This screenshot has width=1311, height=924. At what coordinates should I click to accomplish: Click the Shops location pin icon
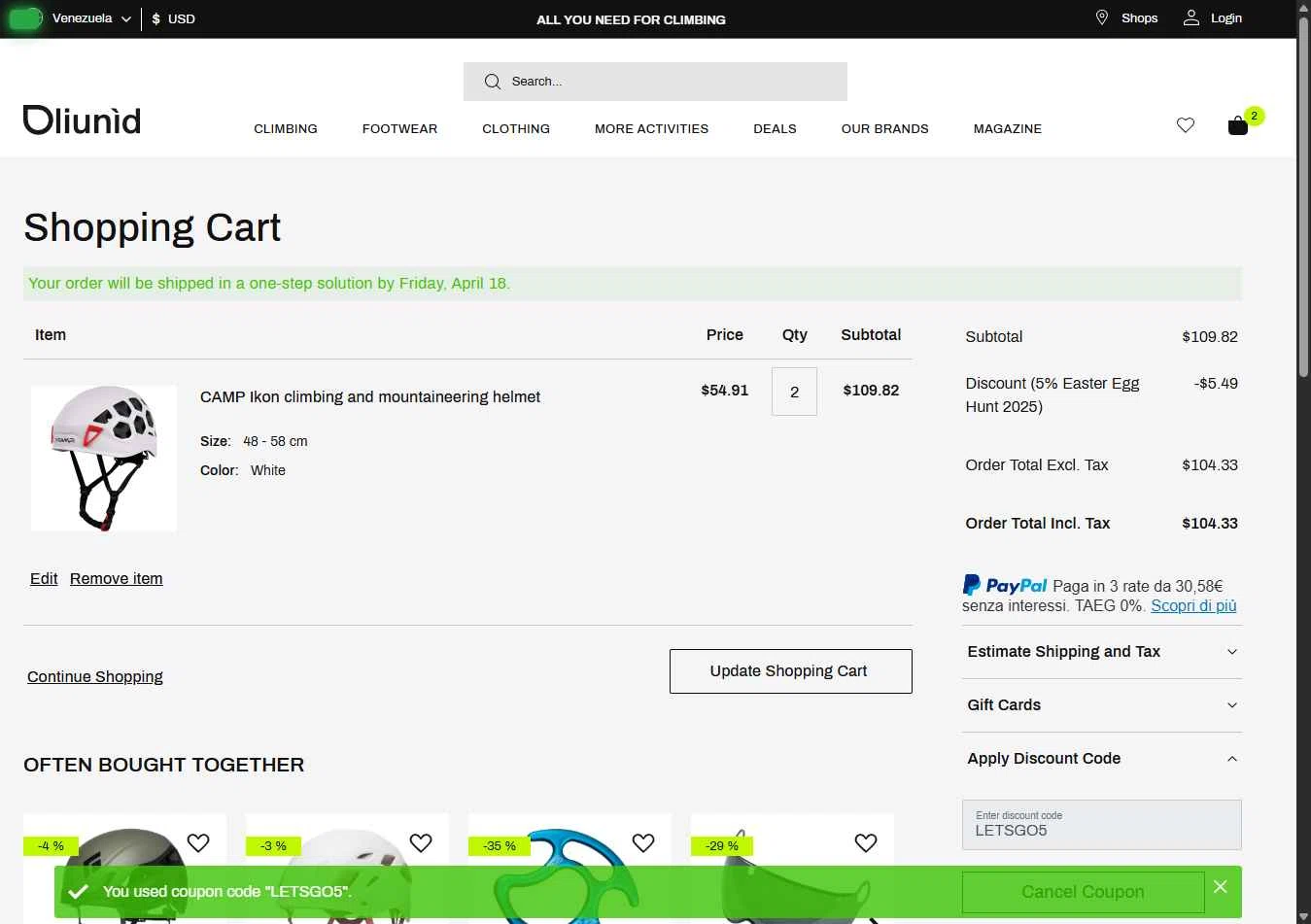coord(1102,17)
